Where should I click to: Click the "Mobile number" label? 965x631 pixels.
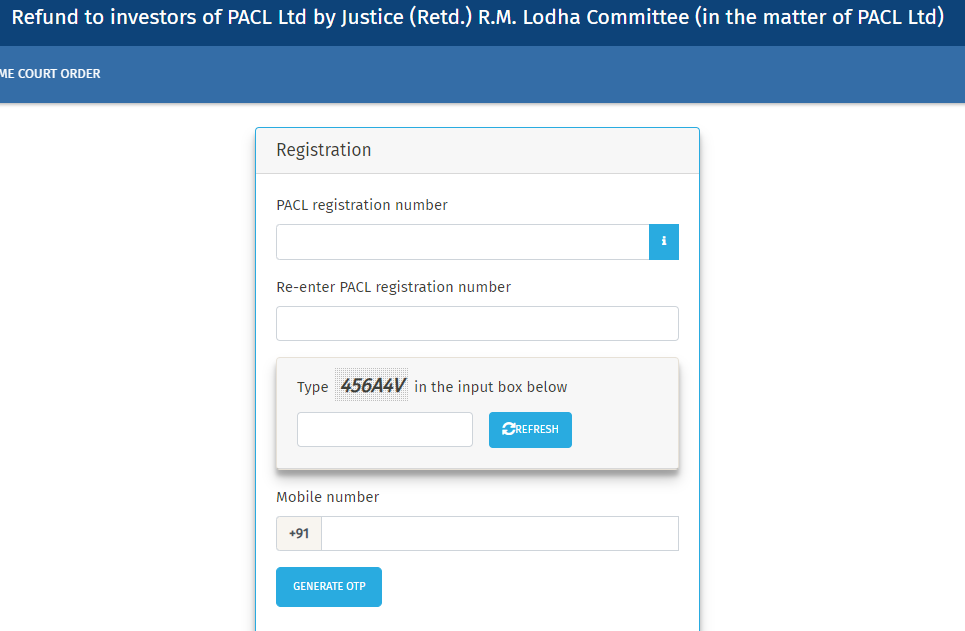[x=328, y=497]
